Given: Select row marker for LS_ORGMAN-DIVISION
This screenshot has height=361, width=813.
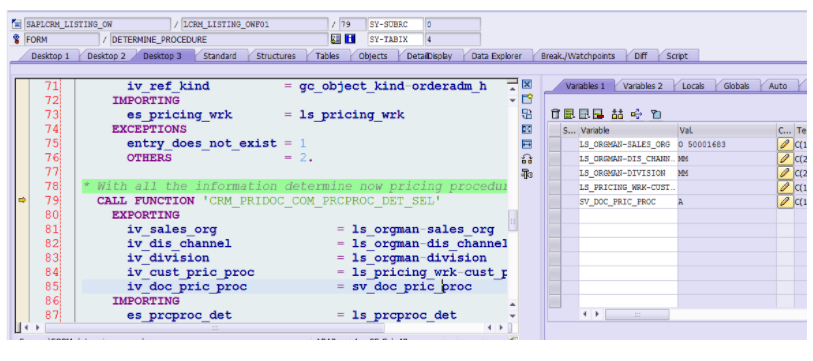Looking at the screenshot, I should click(x=555, y=173).
